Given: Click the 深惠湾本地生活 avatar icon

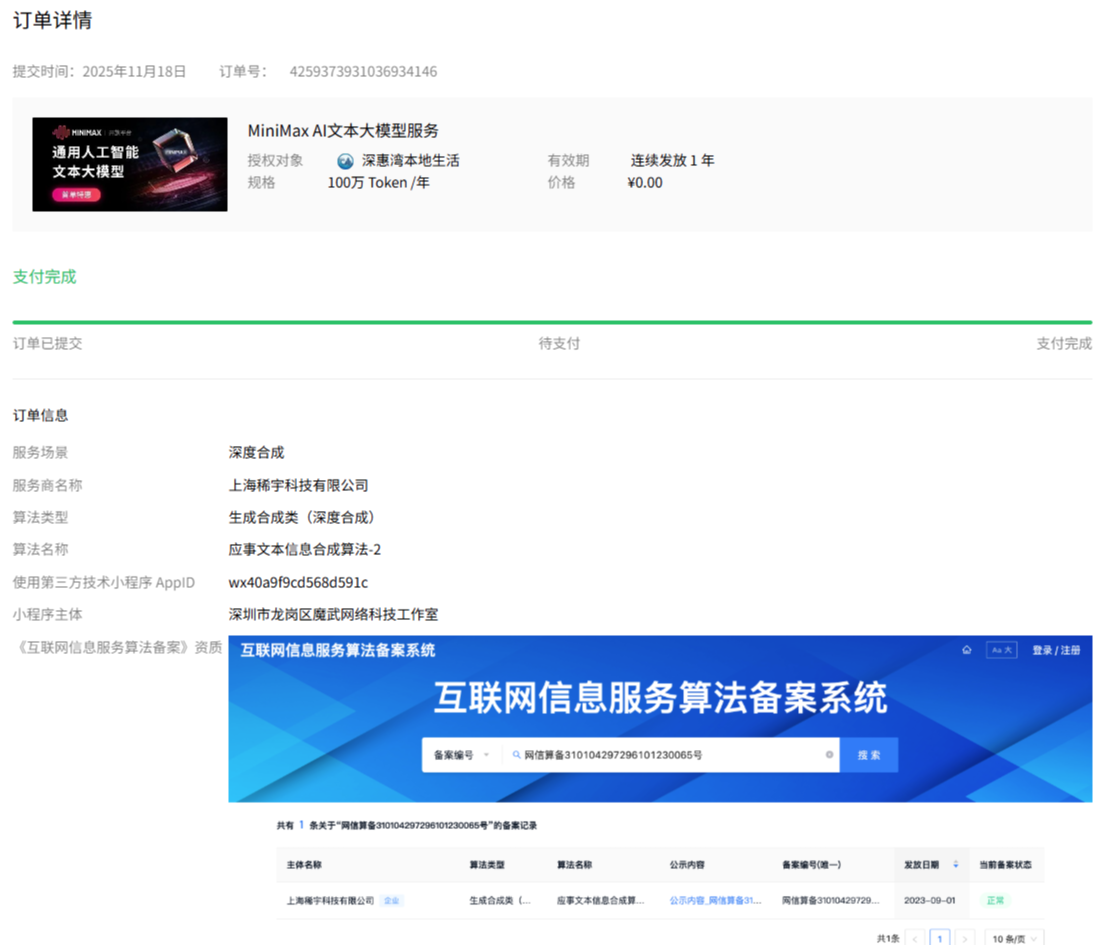Looking at the screenshot, I should [346, 161].
